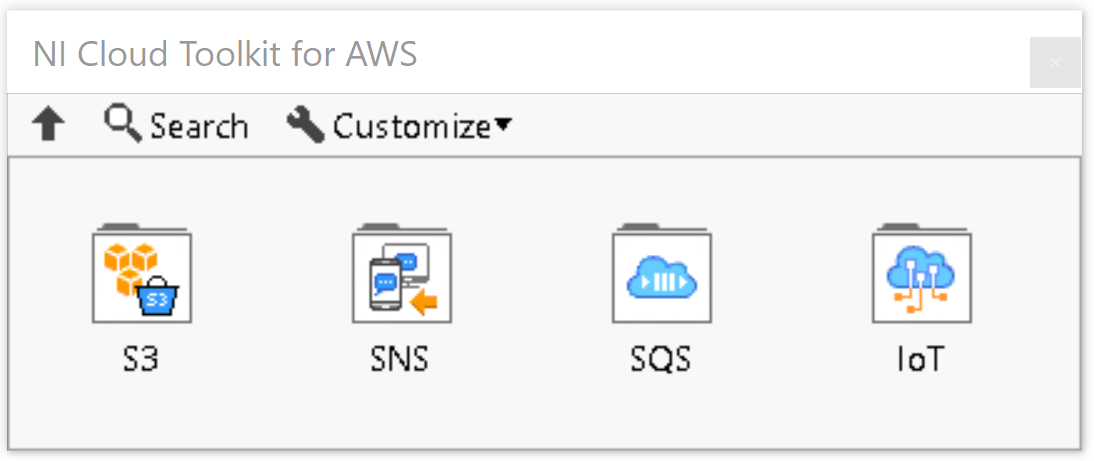Screen dimensions: 1094x461
Task: Open the S3 palette folder icon
Action: [142, 273]
